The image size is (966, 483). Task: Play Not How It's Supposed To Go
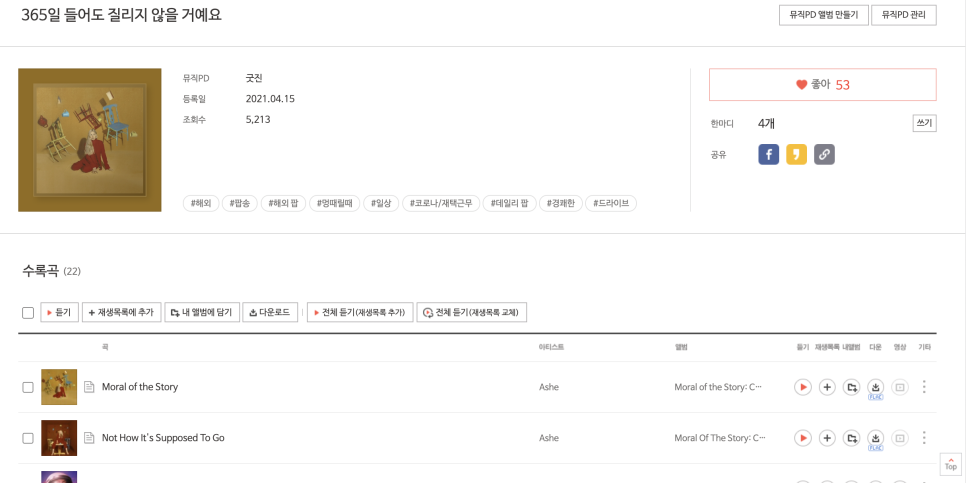(x=803, y=438)
